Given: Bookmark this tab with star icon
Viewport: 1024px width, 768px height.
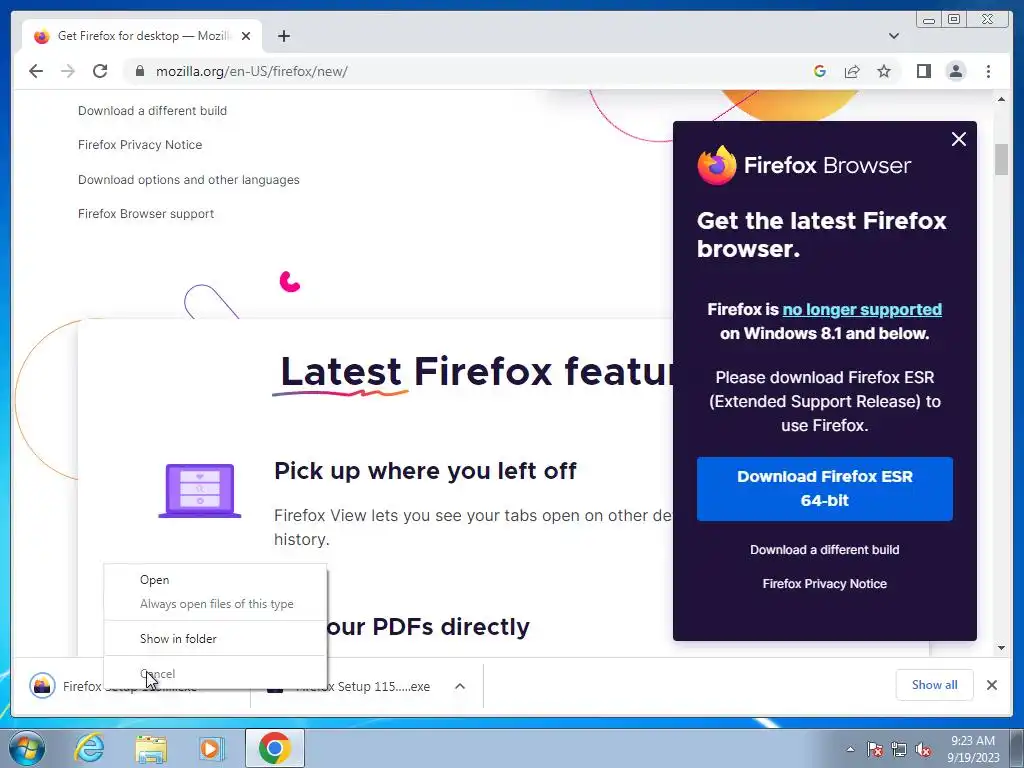Looking at the screenshot, I should coord(884,71).
